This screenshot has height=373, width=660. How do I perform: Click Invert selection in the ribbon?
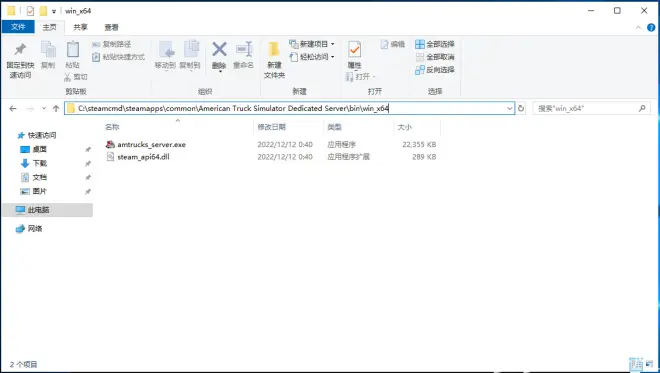pos(435,70)
